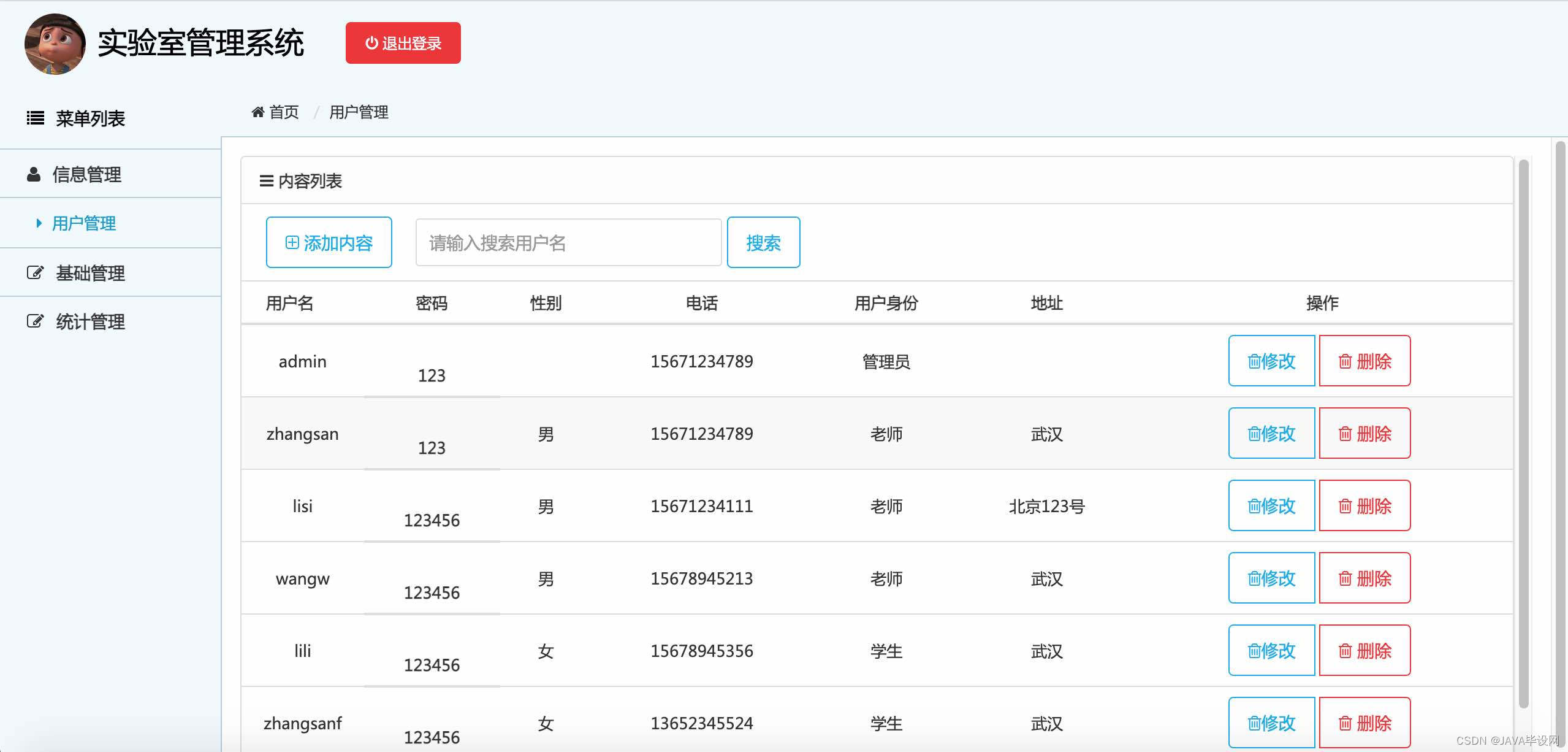Click the hamburger icon beside 内容列表
The width and height of the screenshot is (1568, 752).
(x=266, y=181)
